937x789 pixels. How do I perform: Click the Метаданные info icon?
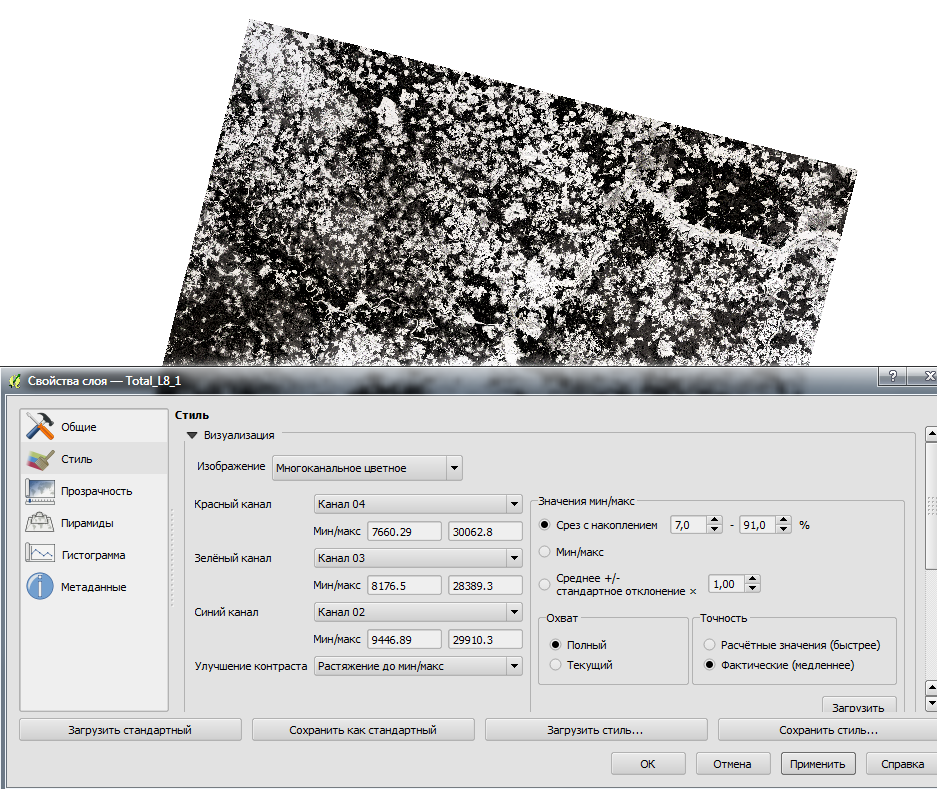pos(40,587)
